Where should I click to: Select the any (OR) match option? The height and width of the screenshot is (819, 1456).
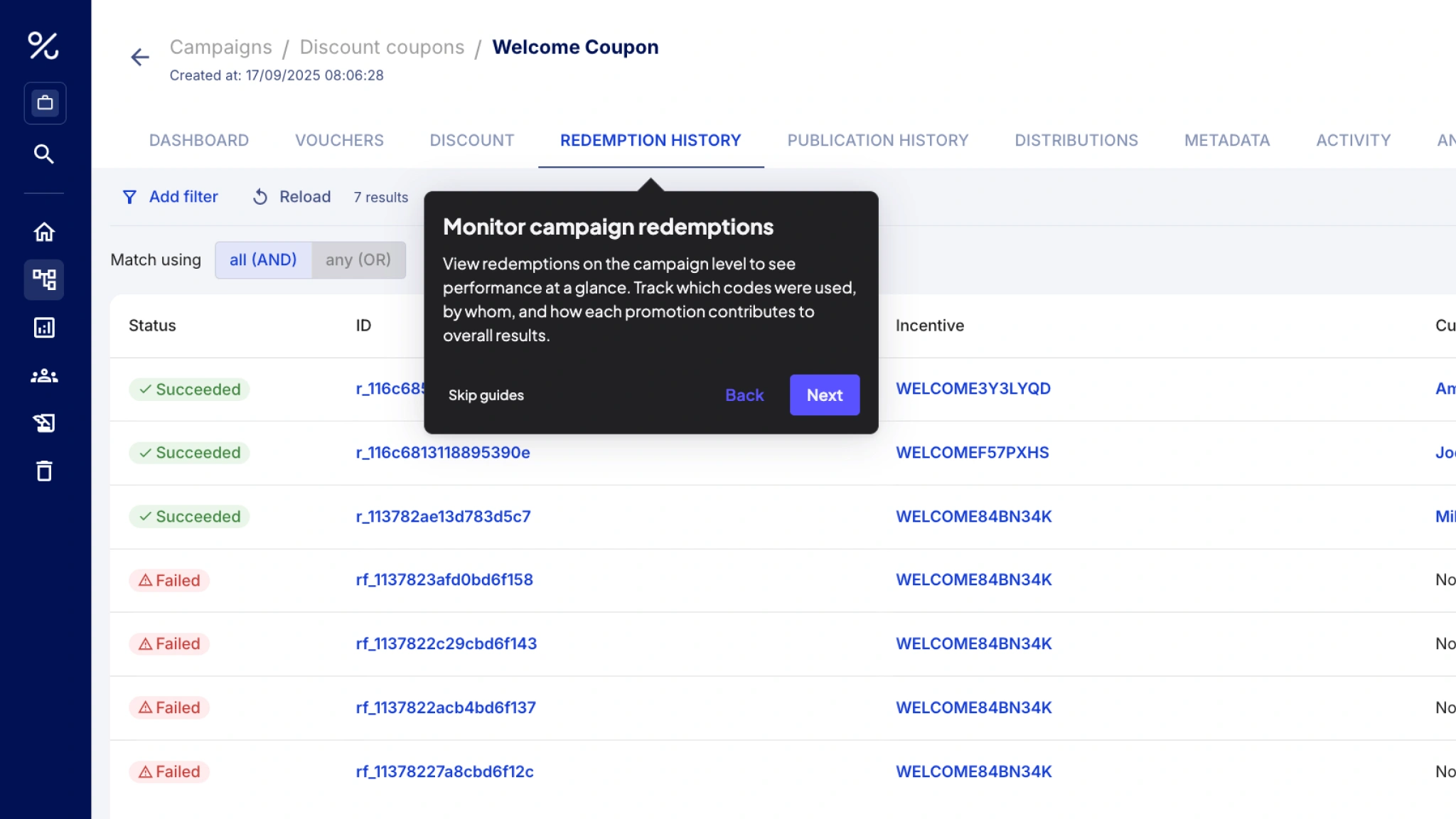(x=358, y=260)
